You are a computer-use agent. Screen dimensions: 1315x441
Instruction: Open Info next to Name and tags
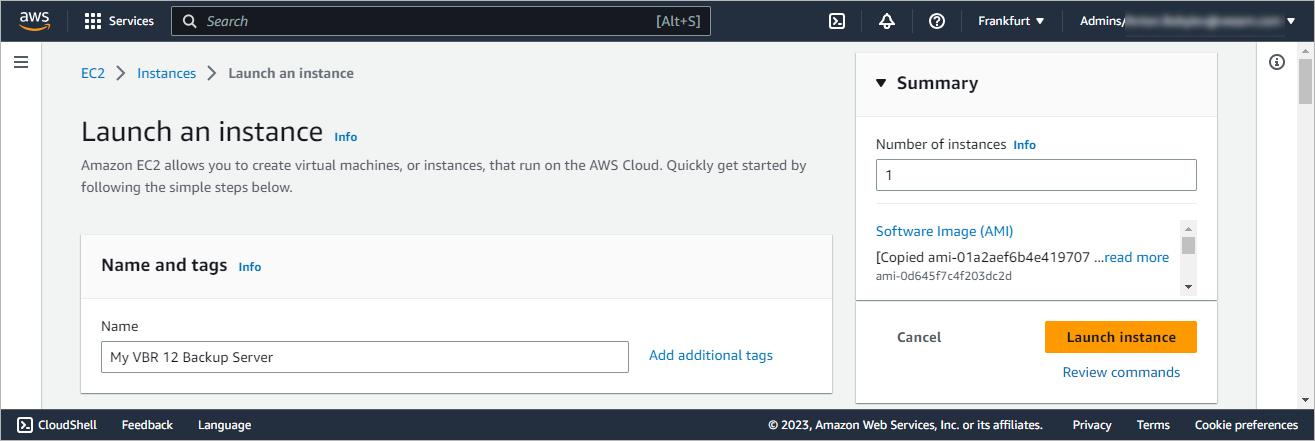point(250,267)
